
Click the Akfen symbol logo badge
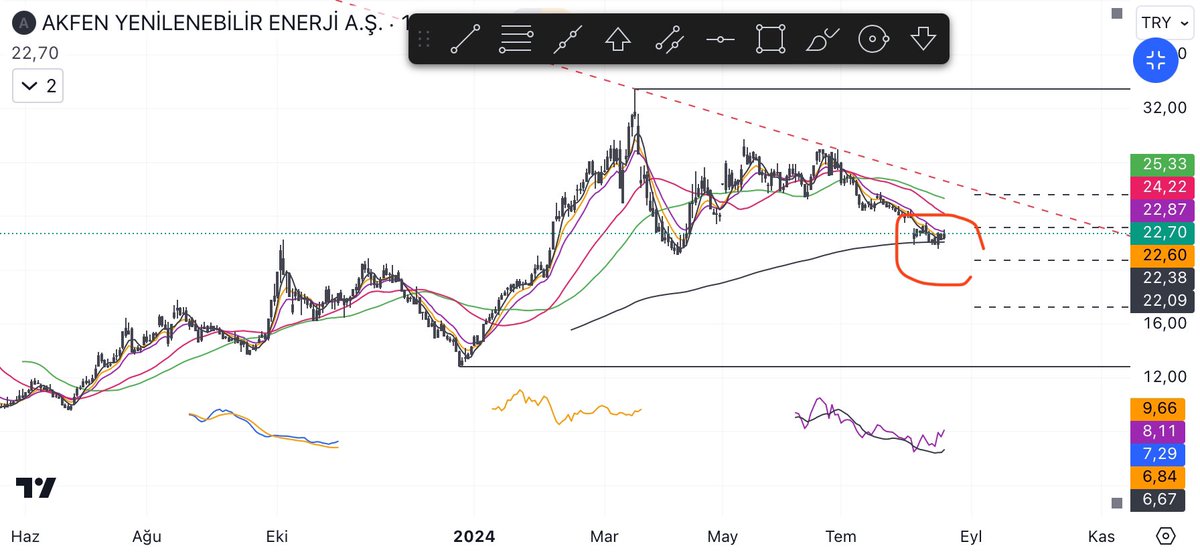click(x=24, y=22)
